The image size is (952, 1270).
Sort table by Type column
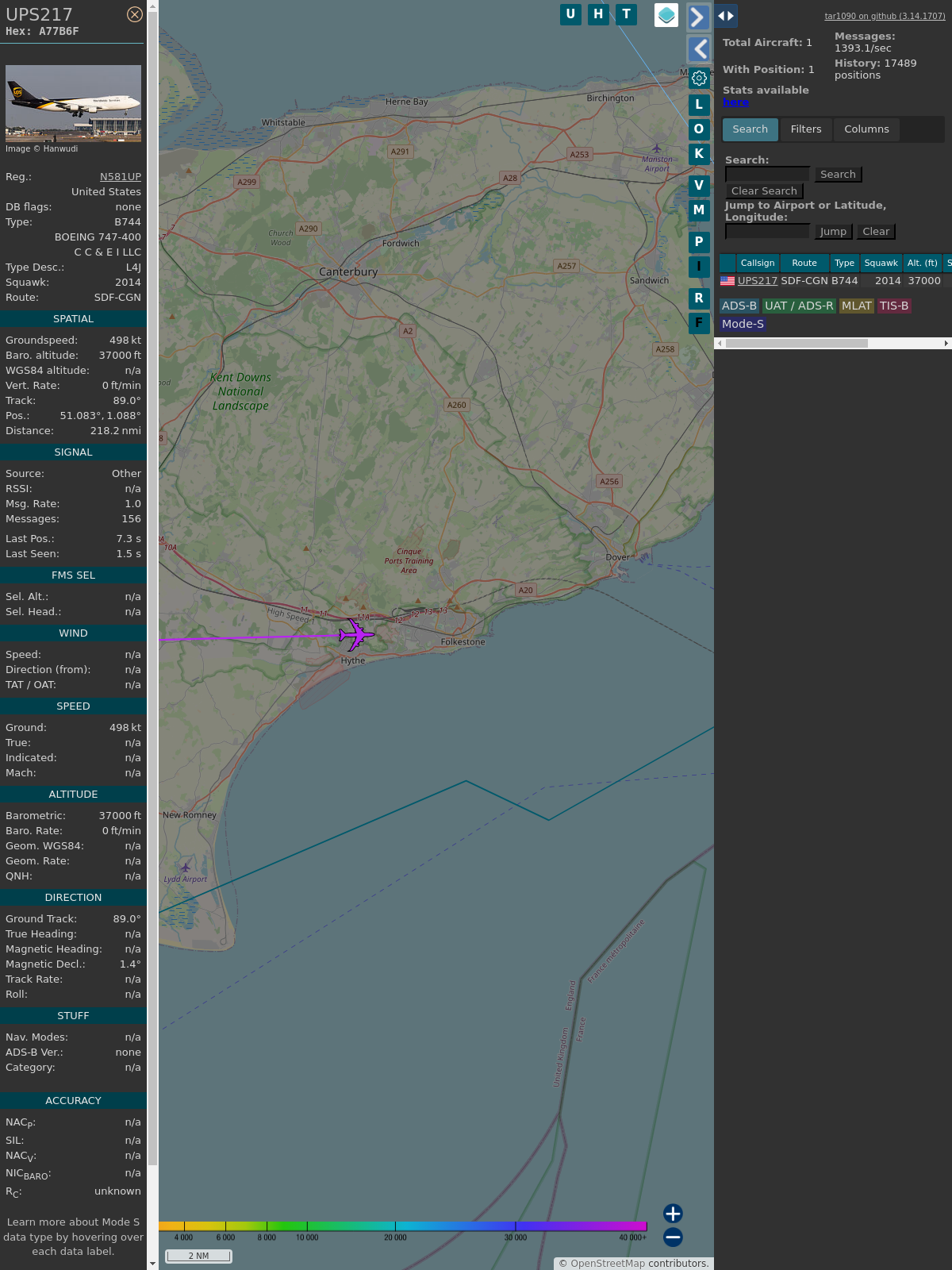coord(844,263)
